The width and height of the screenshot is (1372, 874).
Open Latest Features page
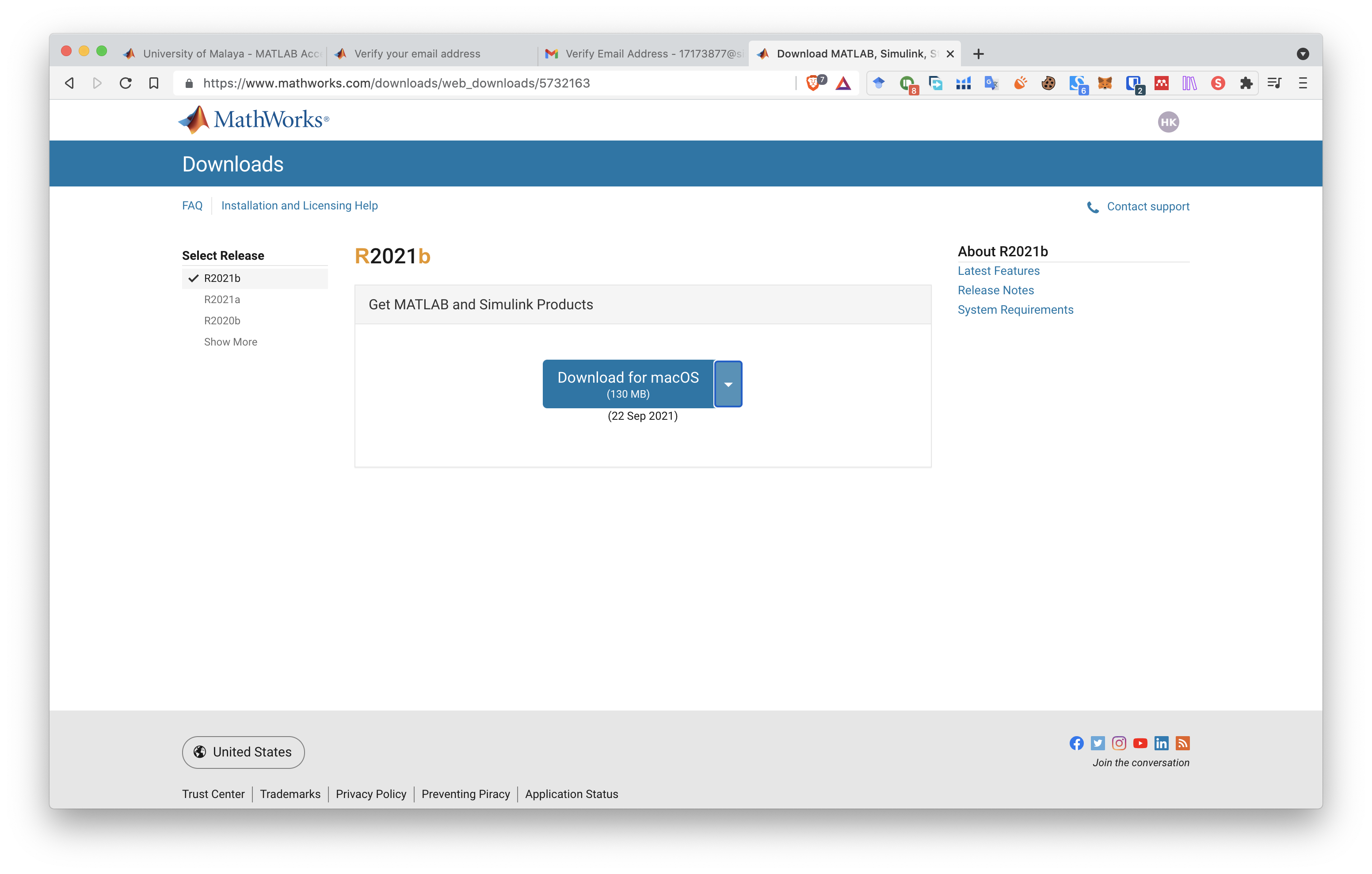point(998,270)
